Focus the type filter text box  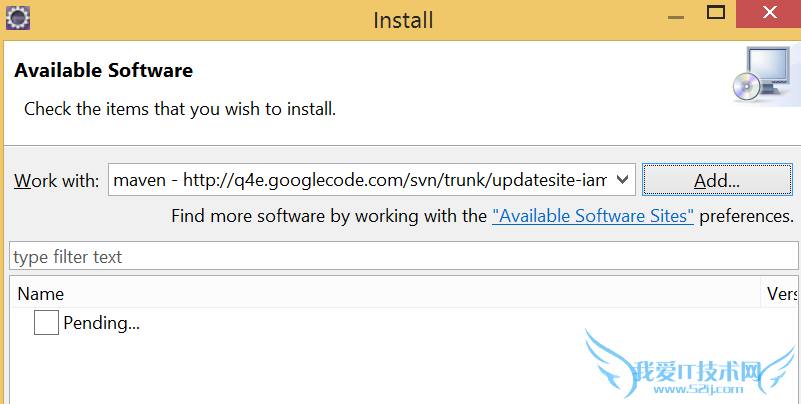coord(400,257)
